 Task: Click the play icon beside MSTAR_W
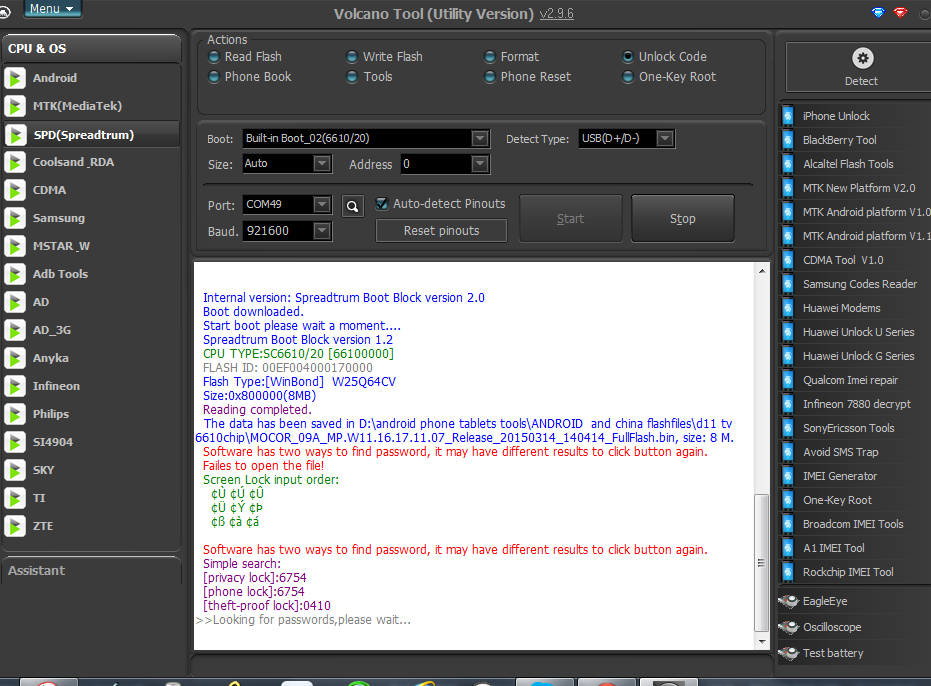pyautogui.click(x=15, y=246)
